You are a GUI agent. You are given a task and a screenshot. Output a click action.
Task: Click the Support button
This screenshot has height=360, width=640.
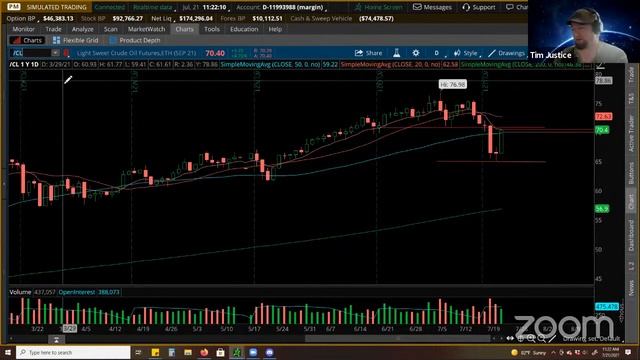point(479,7)
